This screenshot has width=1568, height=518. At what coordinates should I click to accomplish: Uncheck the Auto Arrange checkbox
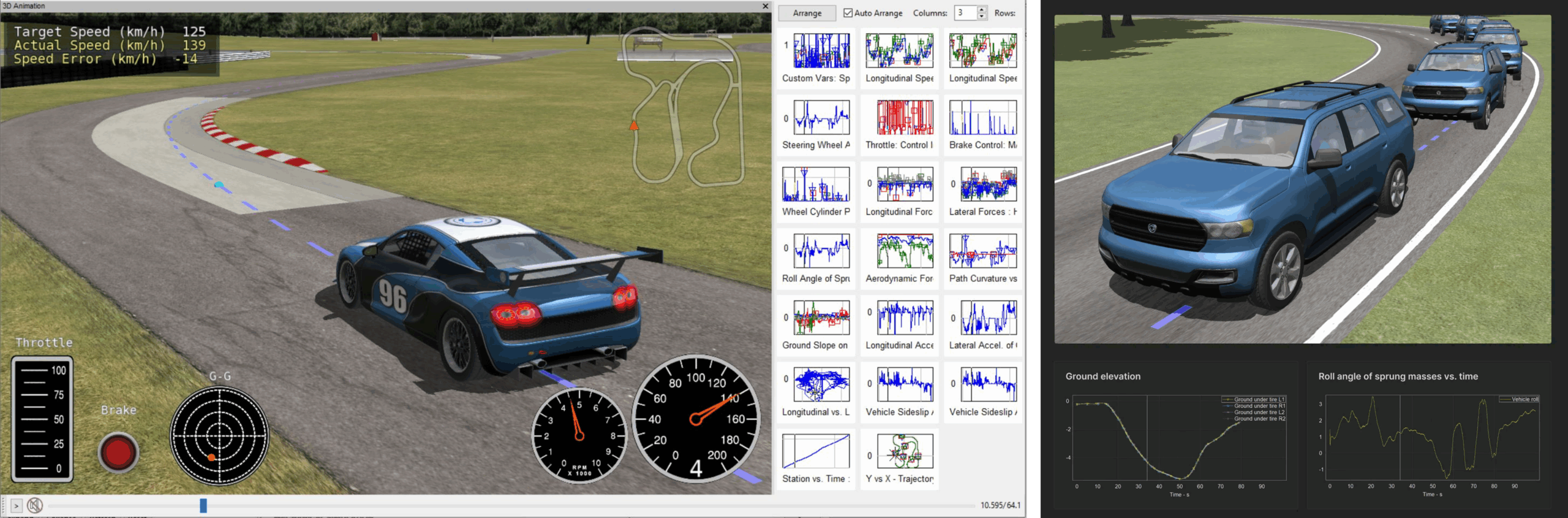pos(848,13)
